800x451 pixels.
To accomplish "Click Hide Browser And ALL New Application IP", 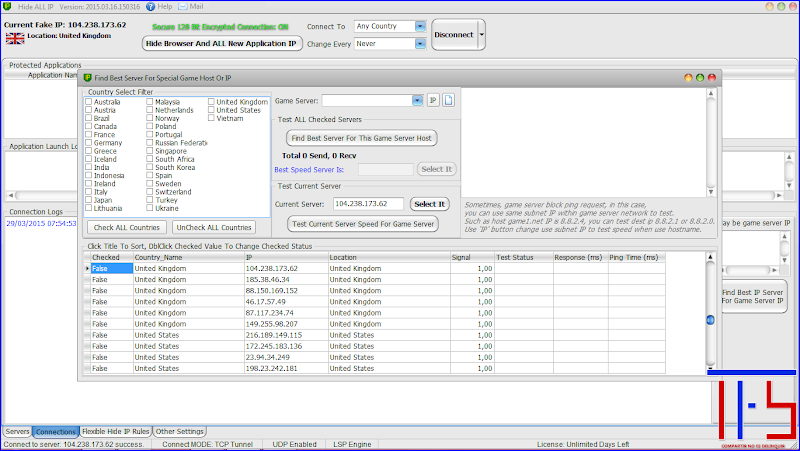I will 221,43.
